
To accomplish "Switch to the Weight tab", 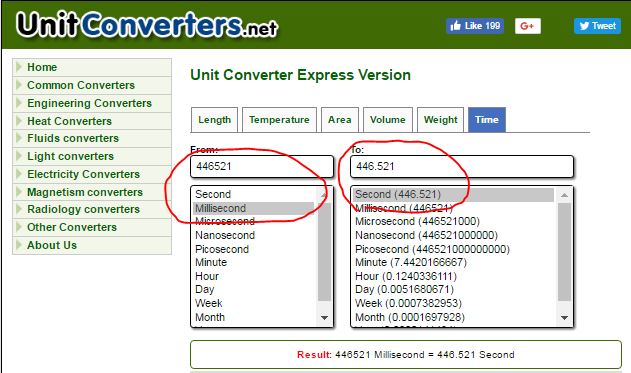I will pos(441,120).
